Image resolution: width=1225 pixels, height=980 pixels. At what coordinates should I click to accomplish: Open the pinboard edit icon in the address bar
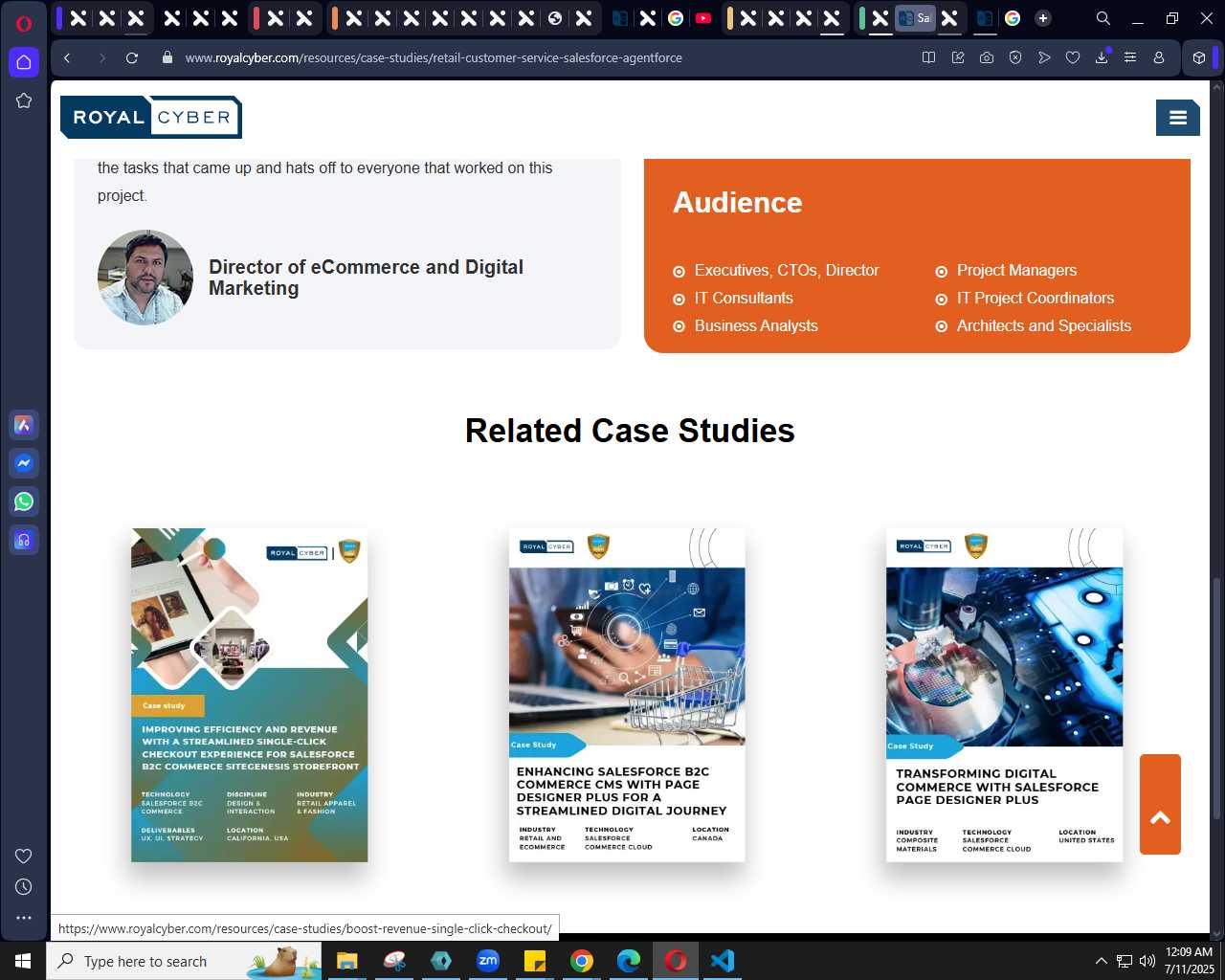[958, 57]
